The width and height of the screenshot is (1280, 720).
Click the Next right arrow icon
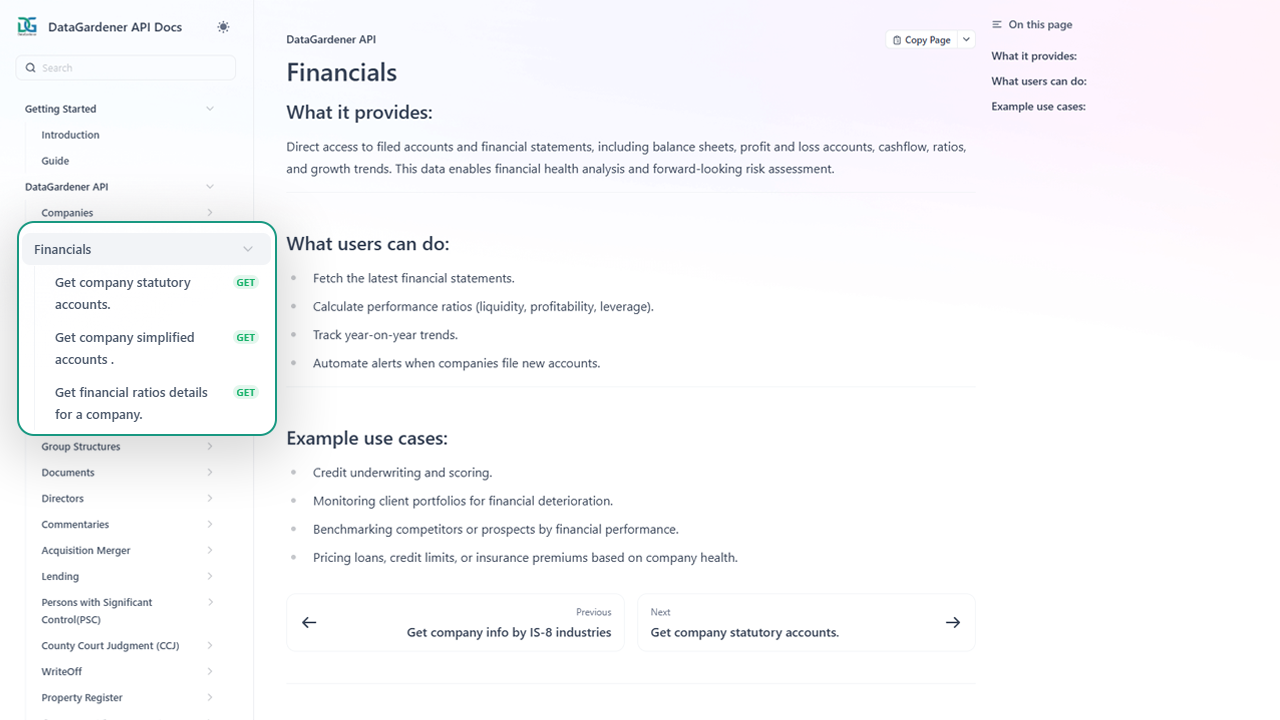coord(952,622)
